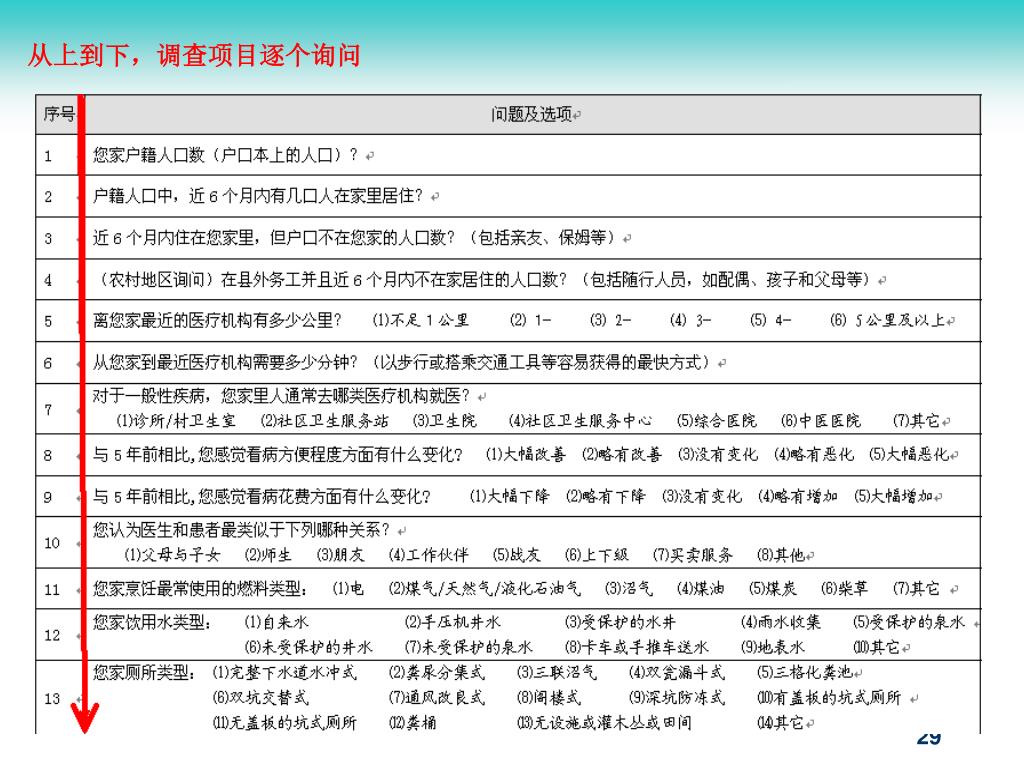Select option '(6)柴草'

[x=844, y=589]
